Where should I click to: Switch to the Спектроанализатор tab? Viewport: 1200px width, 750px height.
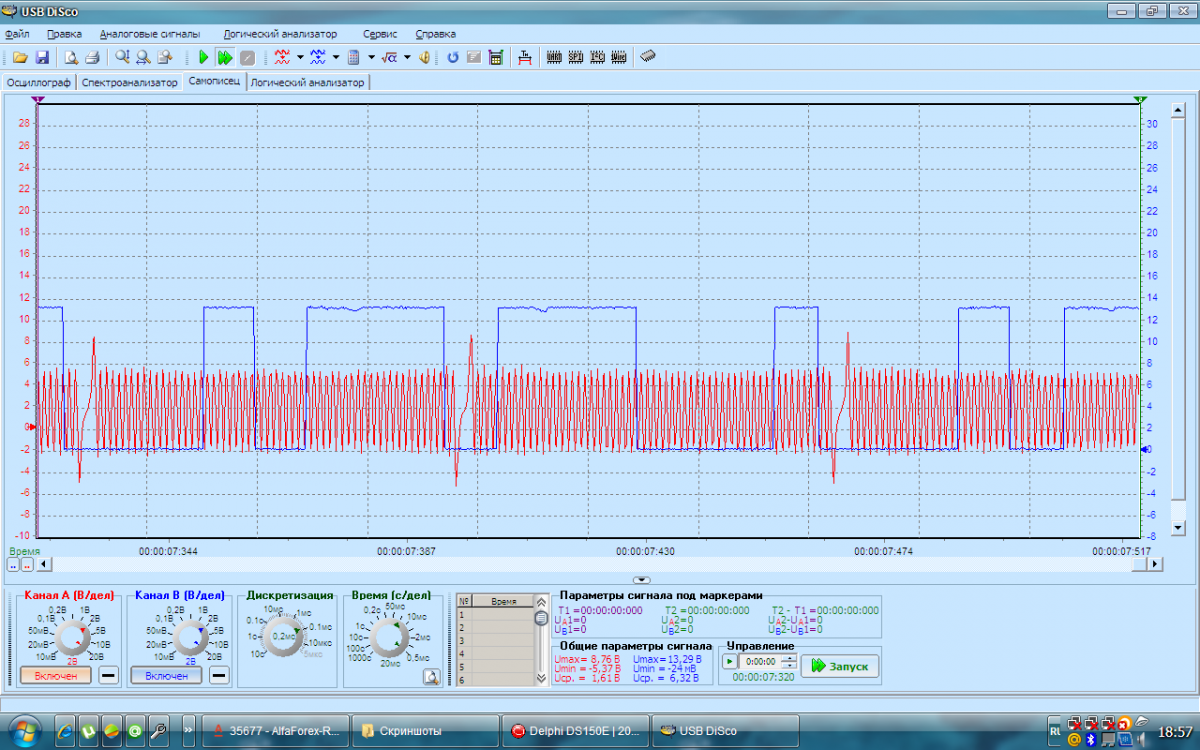130,82
